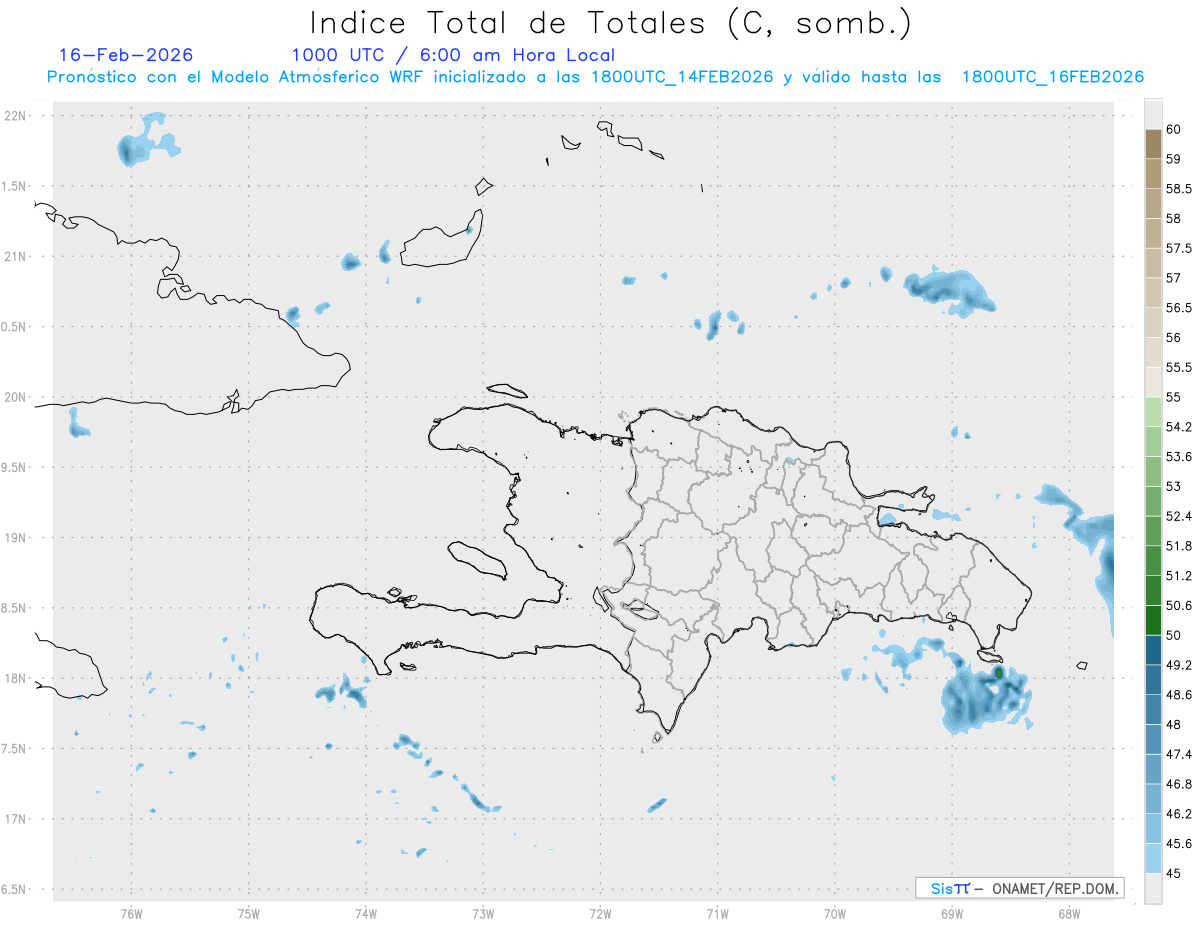
Task: Click the "74W" longitude label
Action: [x=365, y=913]
